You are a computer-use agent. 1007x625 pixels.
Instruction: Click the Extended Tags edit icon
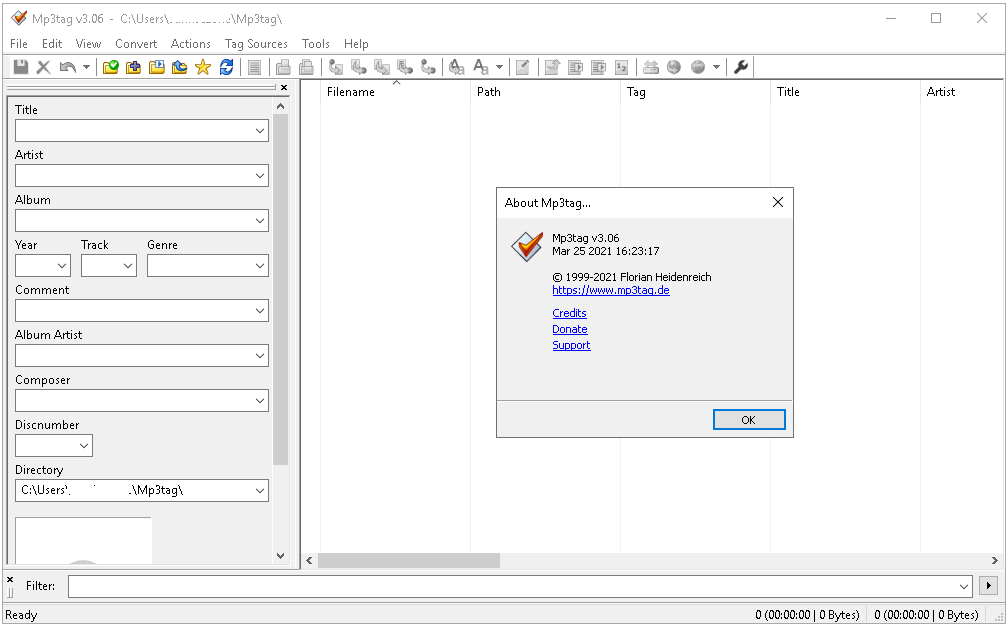pos(523,67)
